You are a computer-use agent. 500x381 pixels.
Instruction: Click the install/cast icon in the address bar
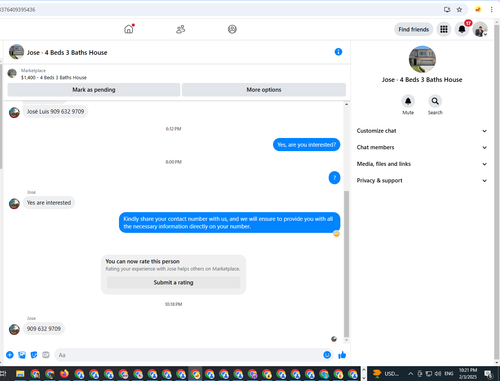click(x=447, y=9)
